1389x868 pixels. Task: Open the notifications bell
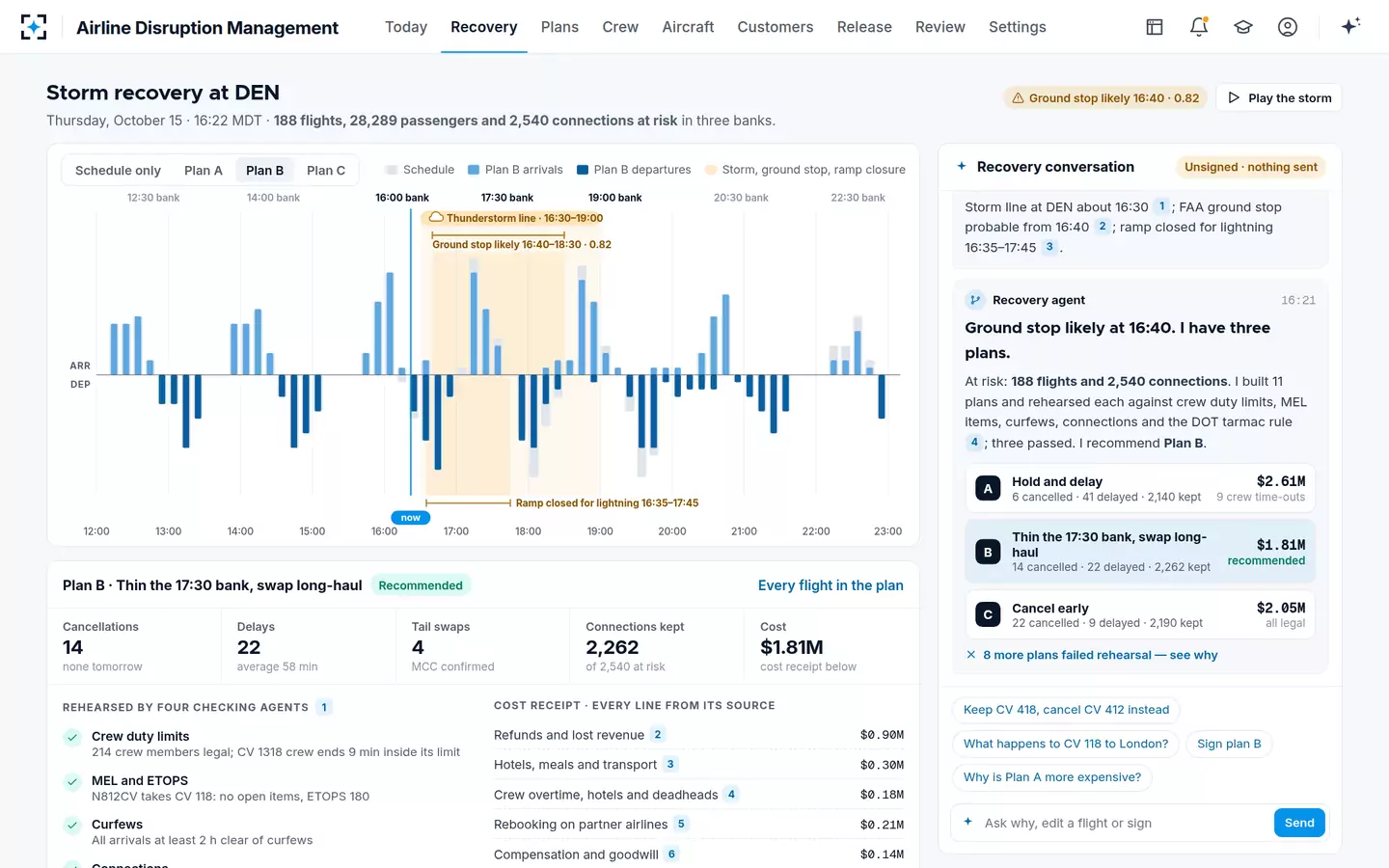[1199, 27]
